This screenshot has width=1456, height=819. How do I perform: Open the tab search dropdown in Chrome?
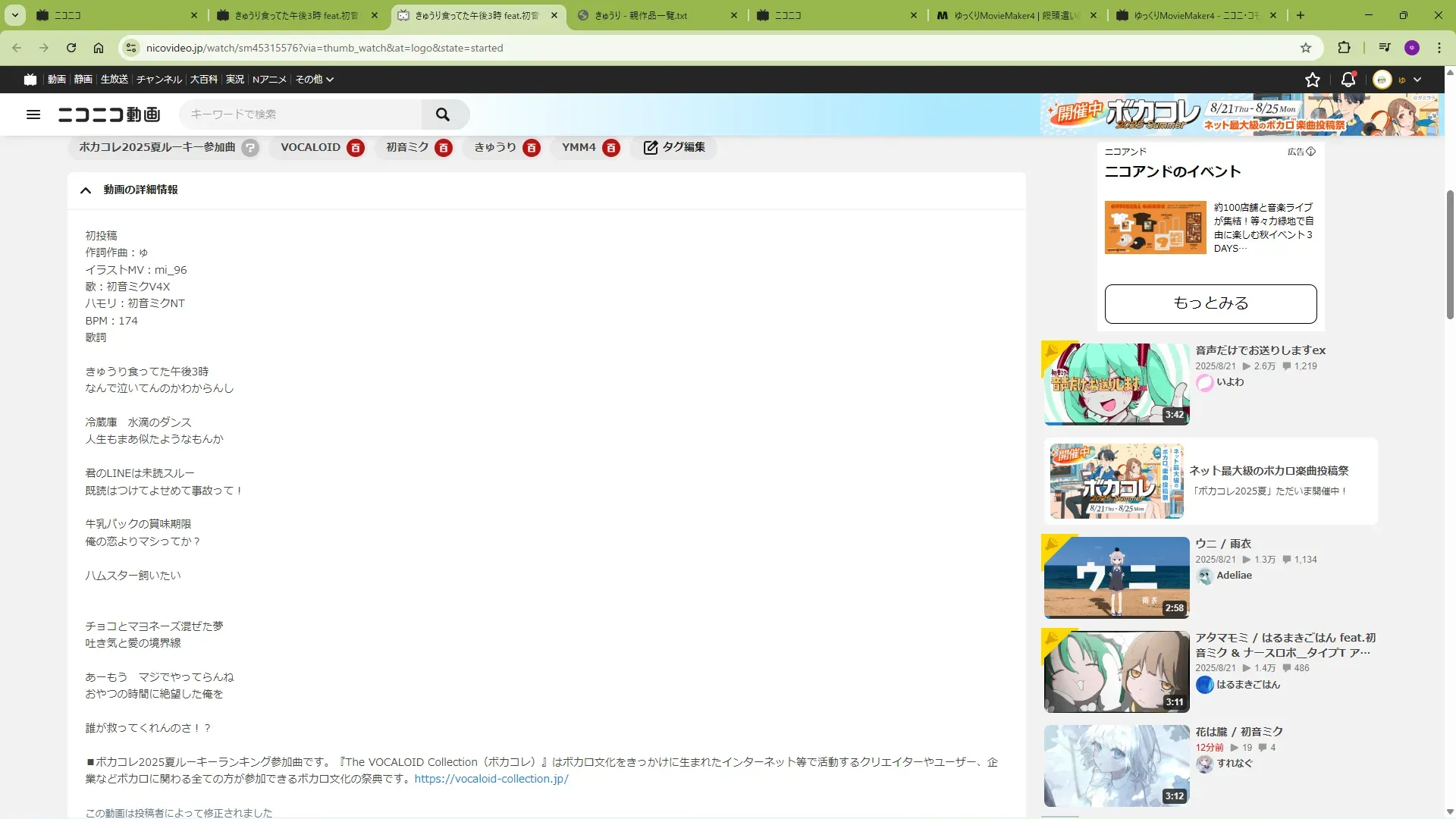point(15,15)
